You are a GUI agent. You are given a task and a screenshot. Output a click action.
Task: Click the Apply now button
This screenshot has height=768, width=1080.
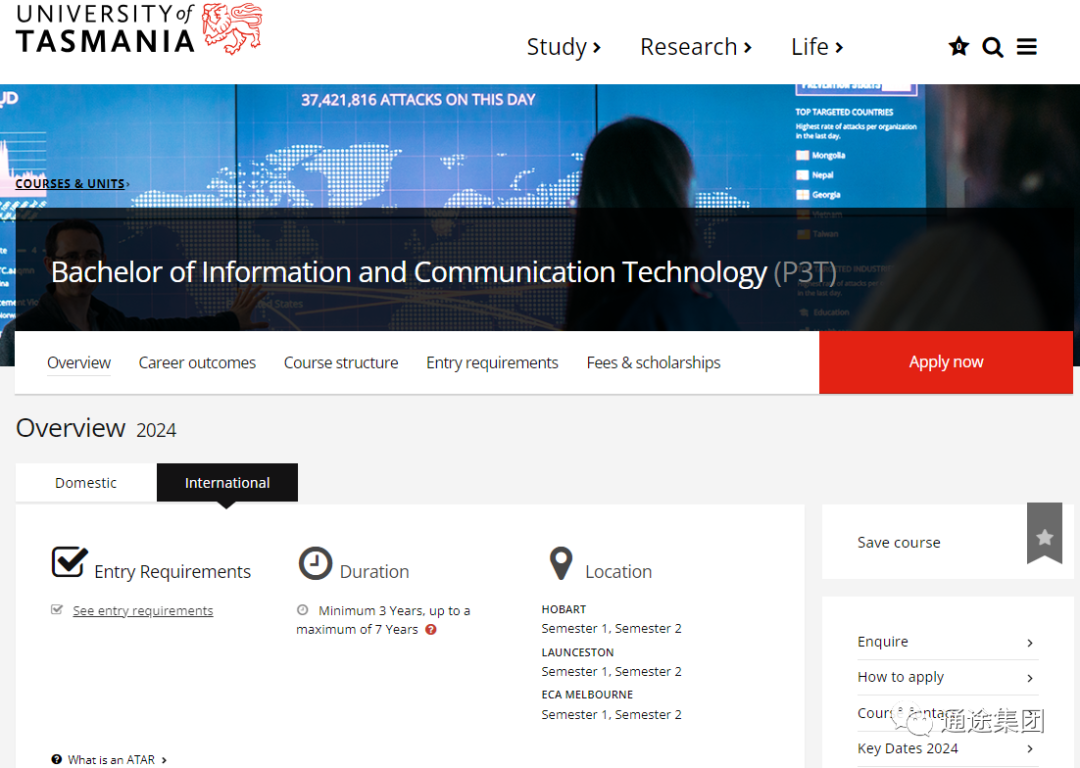click(x=946, y=362)
